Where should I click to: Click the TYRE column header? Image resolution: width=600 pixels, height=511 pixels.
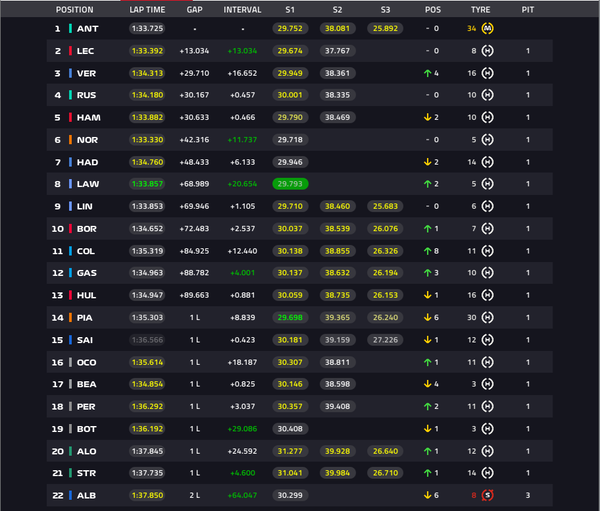click(x=480, y=10)
